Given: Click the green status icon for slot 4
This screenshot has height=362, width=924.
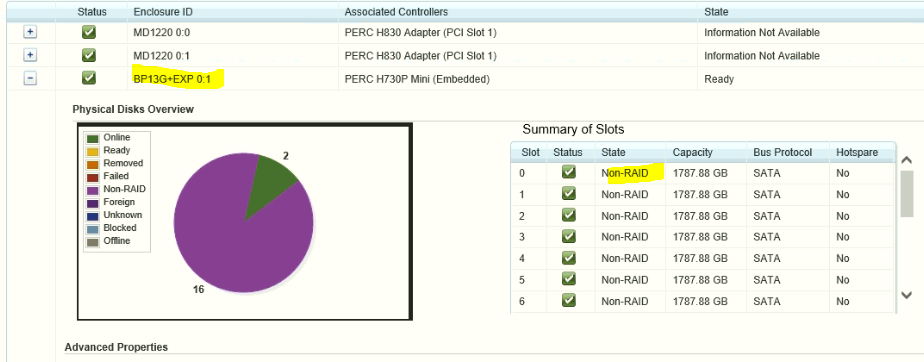Looking at the screenshot, I should (x=569, y=258).
